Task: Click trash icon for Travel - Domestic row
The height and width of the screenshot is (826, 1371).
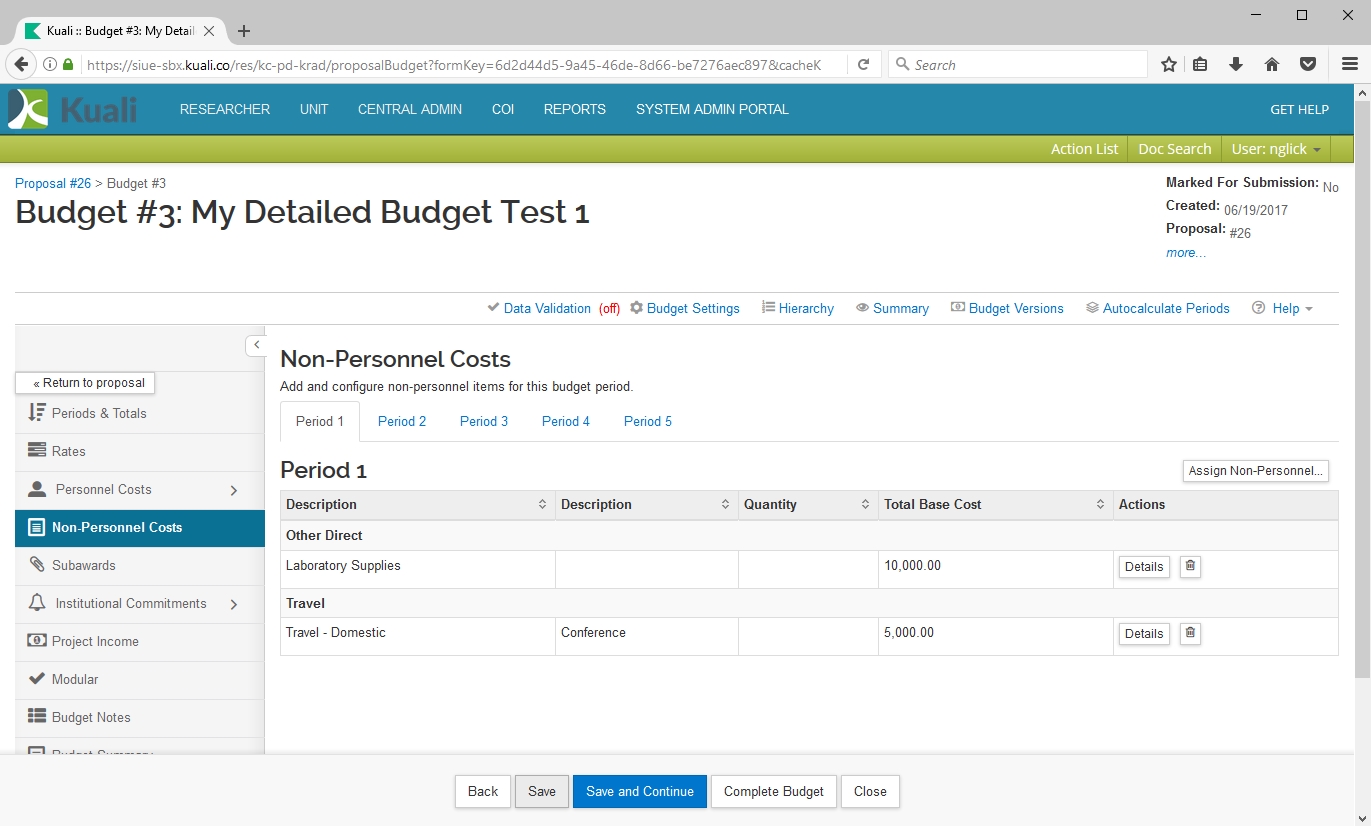Action: pyautogui.click(x=1190, y=633)
